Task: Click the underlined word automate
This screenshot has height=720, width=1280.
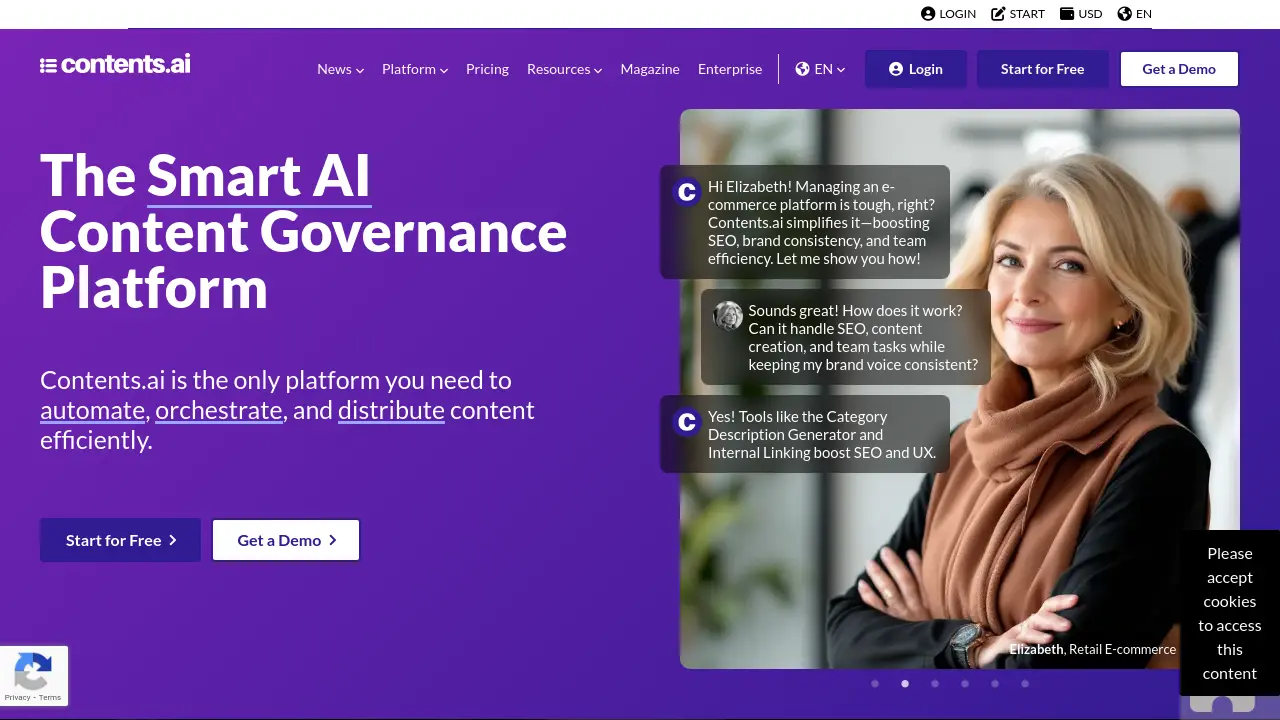Action: 93,410
